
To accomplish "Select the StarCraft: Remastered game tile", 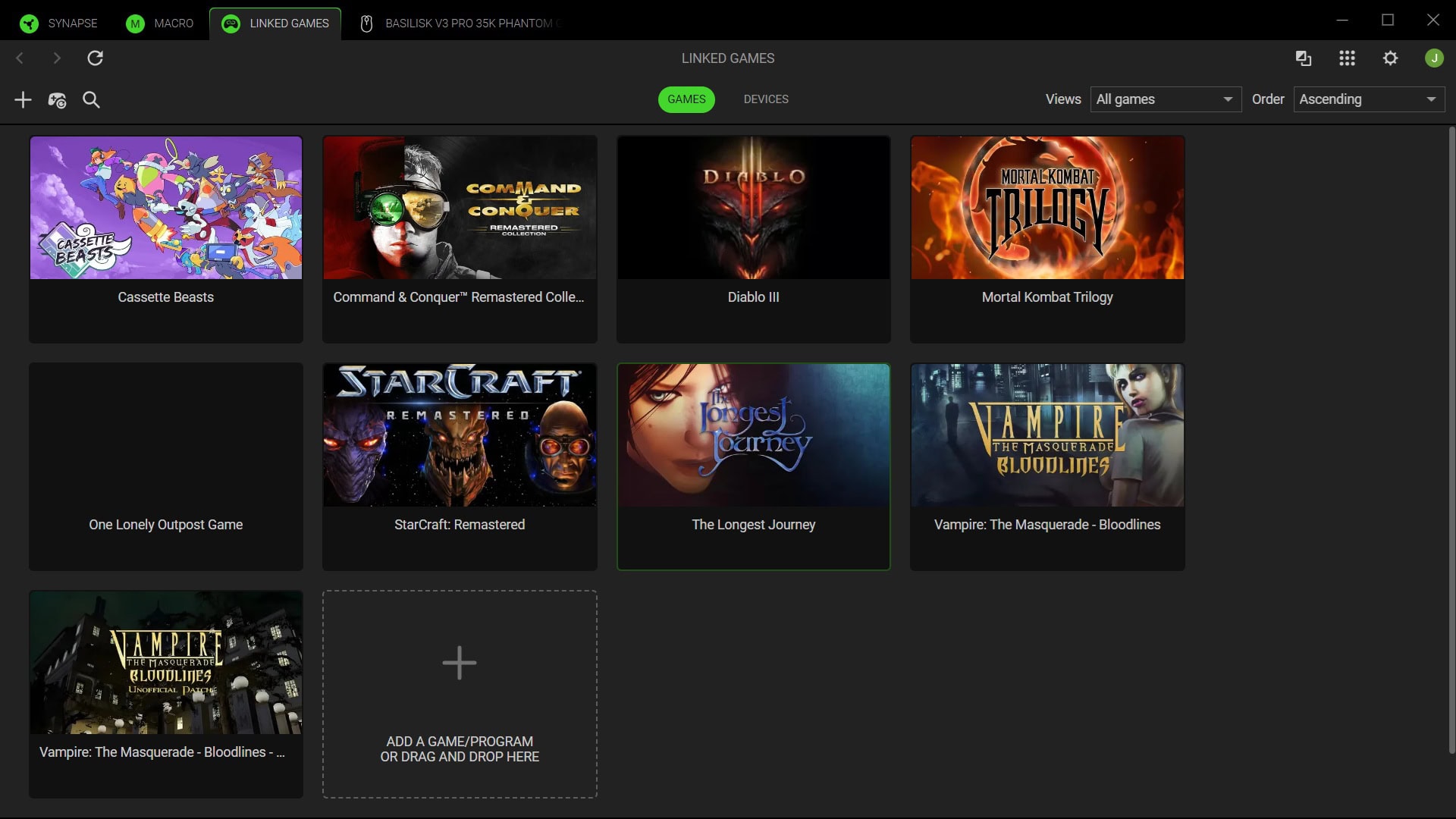I will click(459, 466).
